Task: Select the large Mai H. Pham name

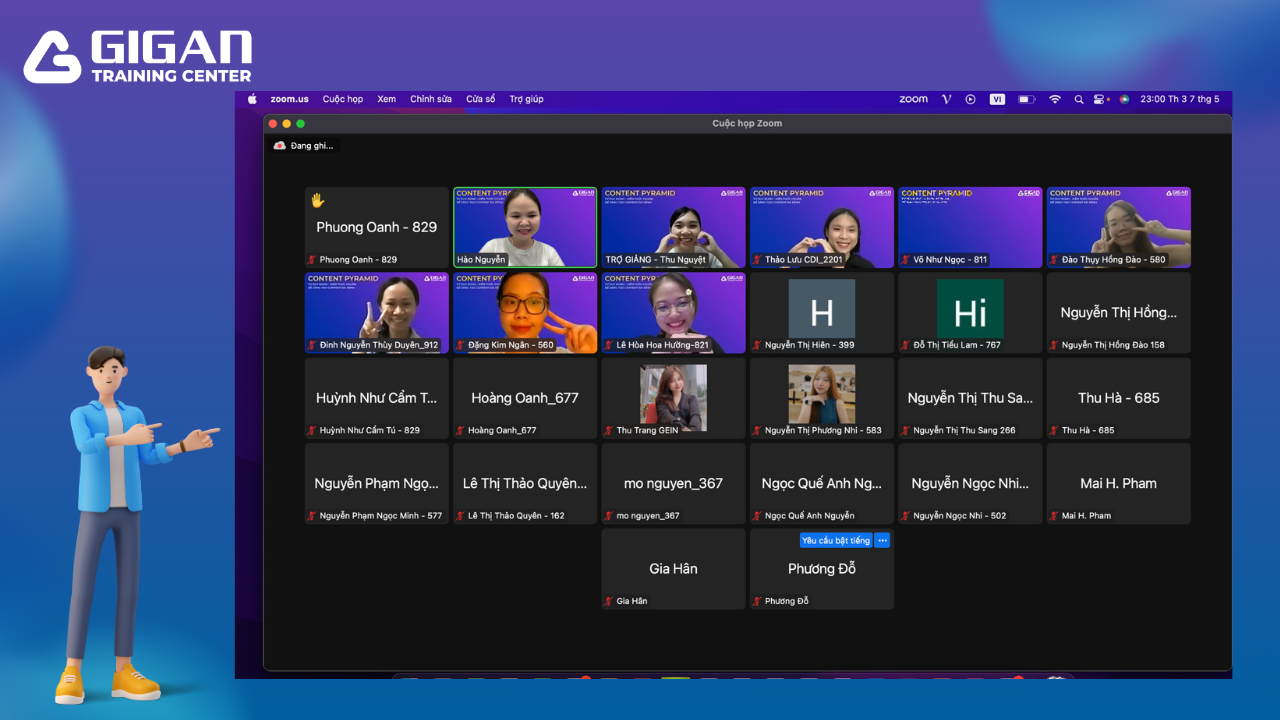Action: tap(1119, 483)
